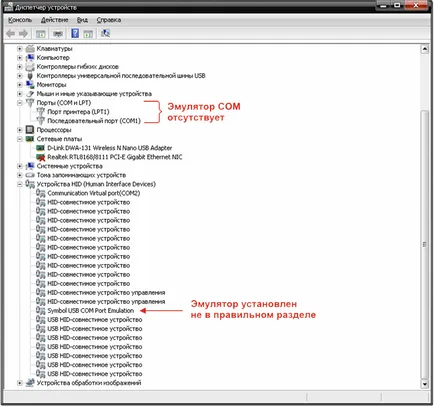
Task: Open the Действие menu
Action: (x=54, y=20)
